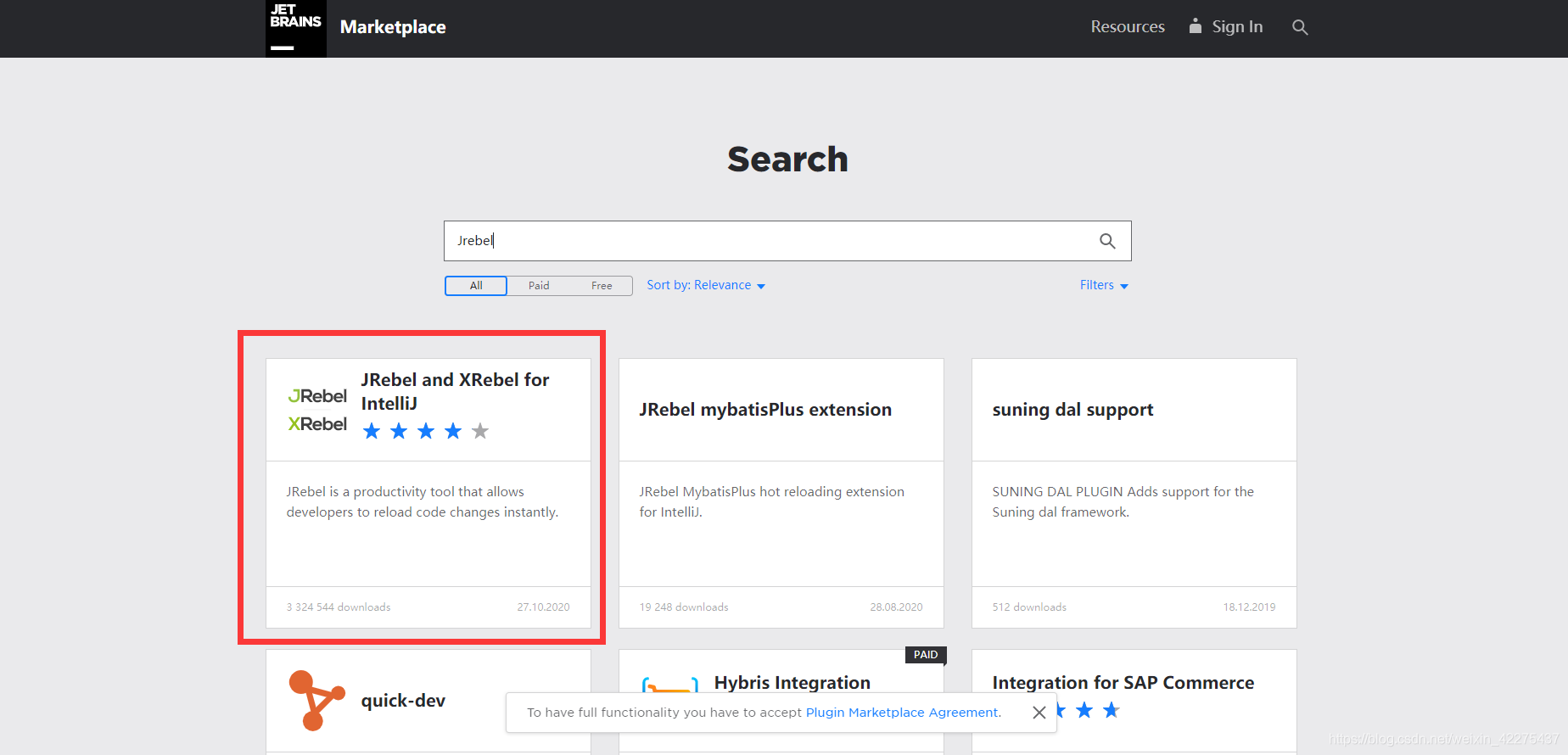Expand the Filters dropdown
Image resolution: width=1568 pixels, height=755 pixels.
click(x=1104, y=285)
